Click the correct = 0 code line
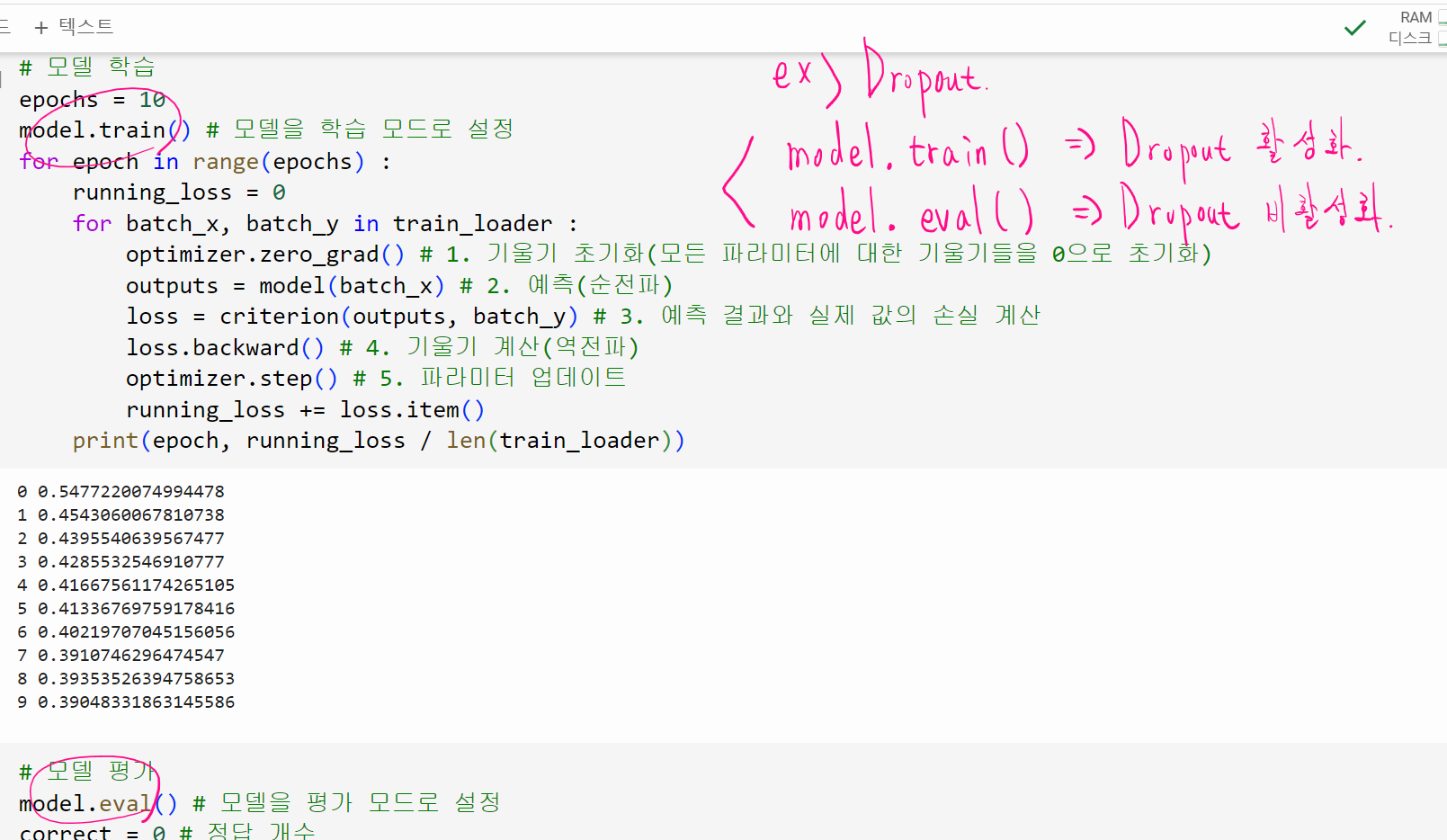 point(92,832)
